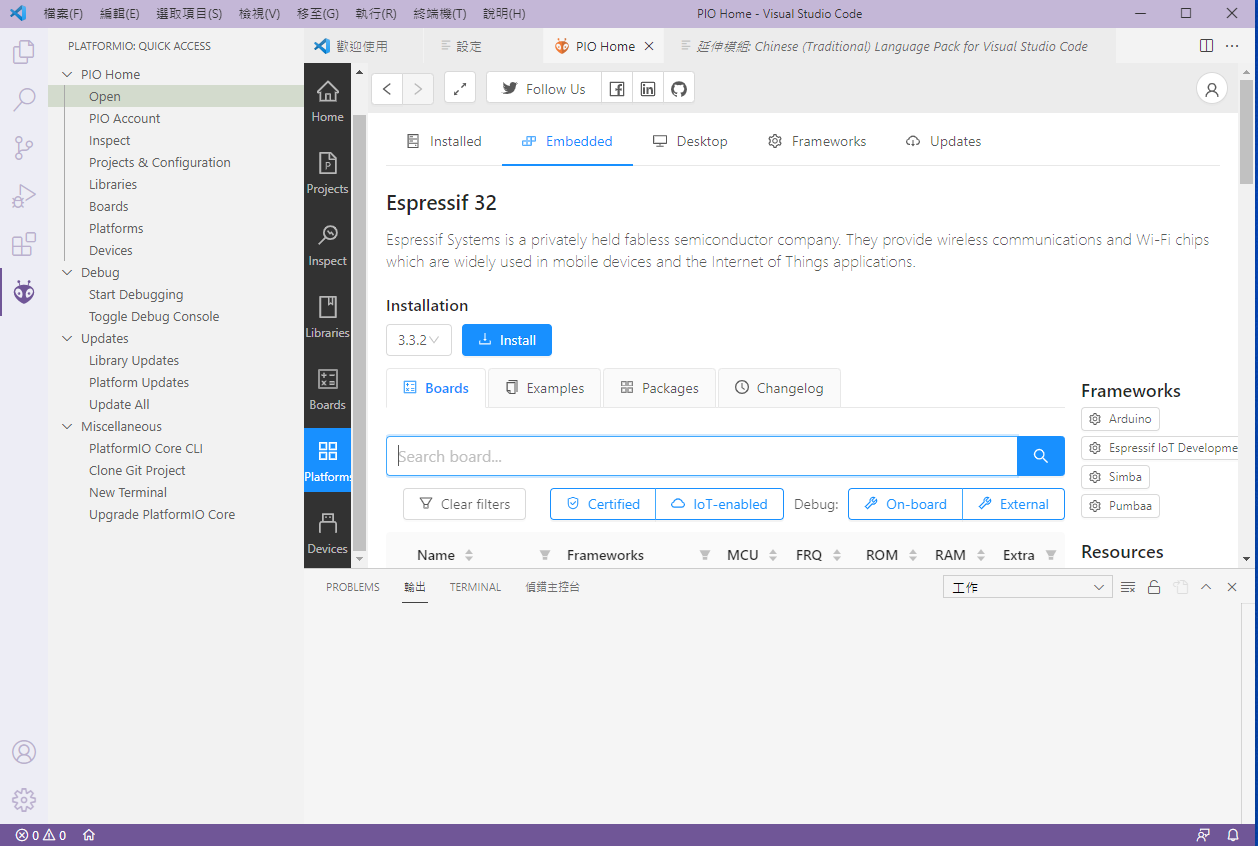
Task: Open the editor more actions ellipsis
Action: (1233, 46)
